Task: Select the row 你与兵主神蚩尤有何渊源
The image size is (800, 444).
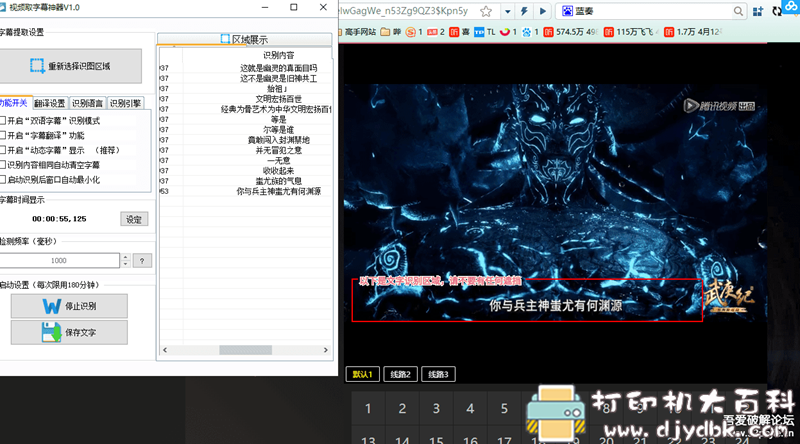Action: tap(245, 191)
